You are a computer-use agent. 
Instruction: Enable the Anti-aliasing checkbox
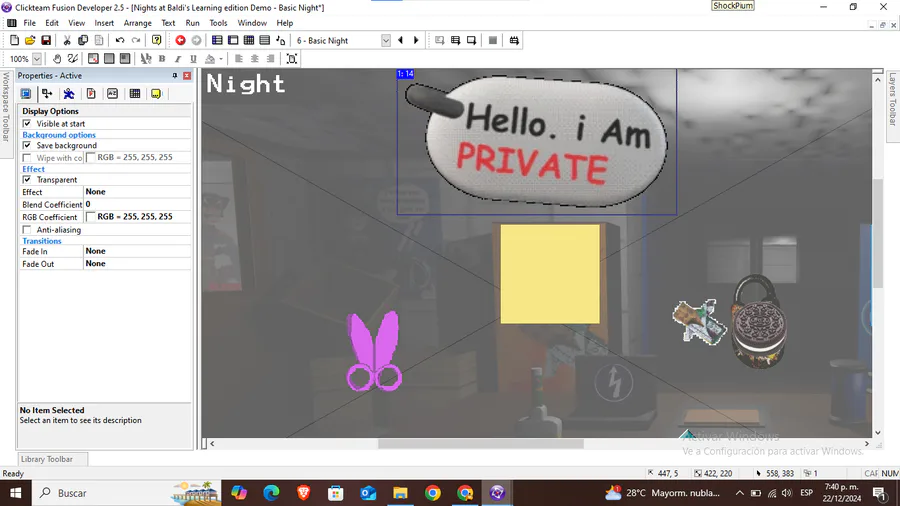point(27,229)
